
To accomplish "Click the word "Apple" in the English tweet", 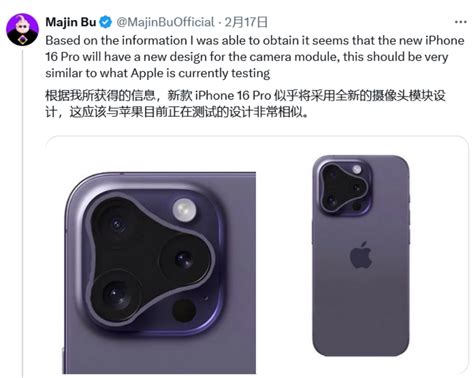I will (147, 73).
